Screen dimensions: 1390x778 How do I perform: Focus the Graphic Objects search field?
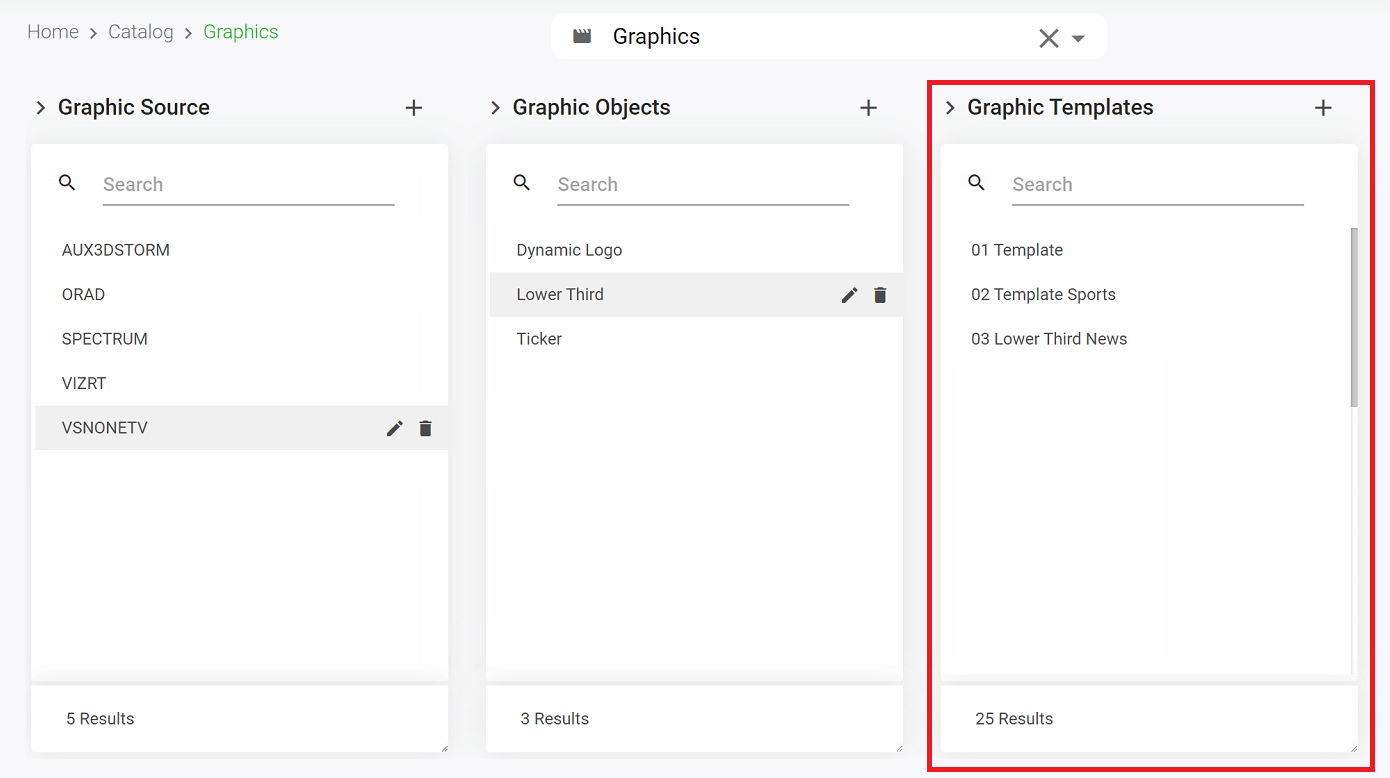pos(703,185)
